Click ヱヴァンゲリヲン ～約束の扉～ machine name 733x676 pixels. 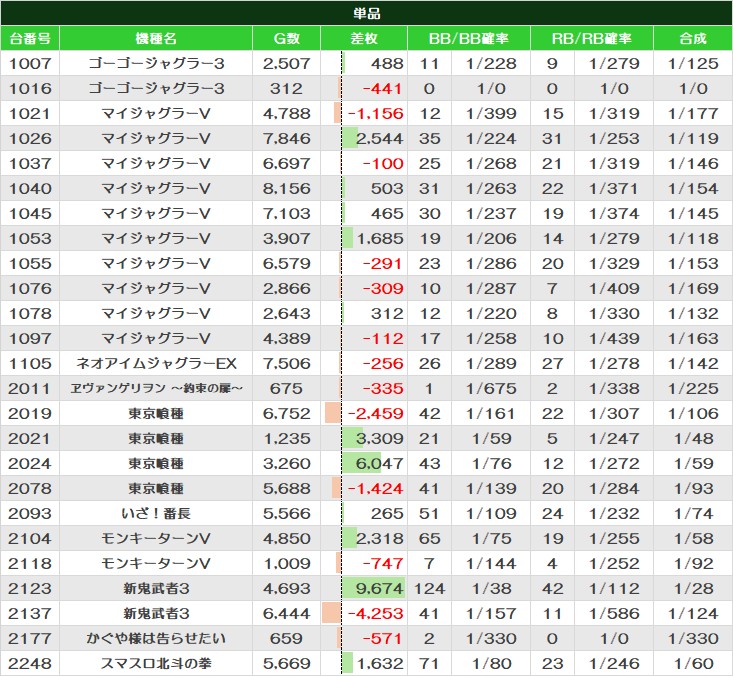coord(156,388)
